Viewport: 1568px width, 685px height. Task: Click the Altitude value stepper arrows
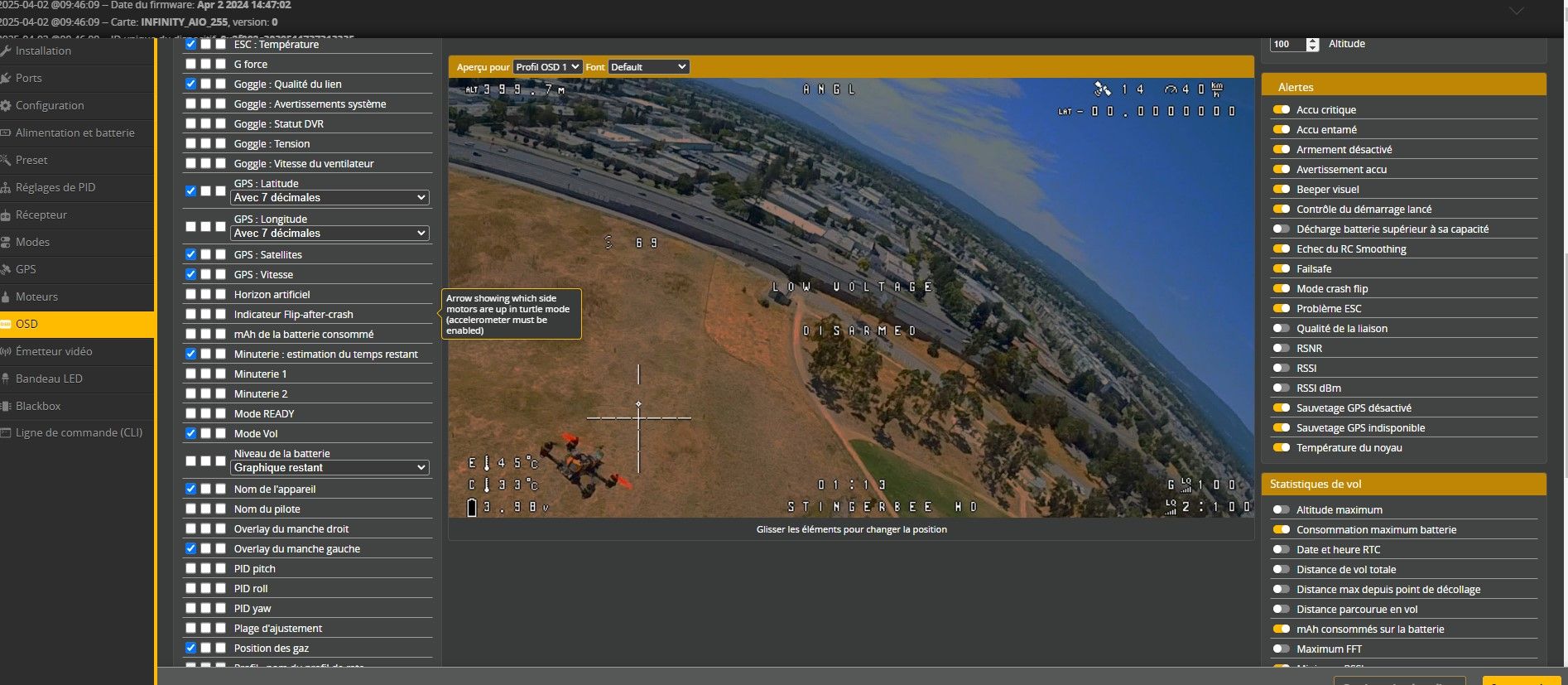1312,44
